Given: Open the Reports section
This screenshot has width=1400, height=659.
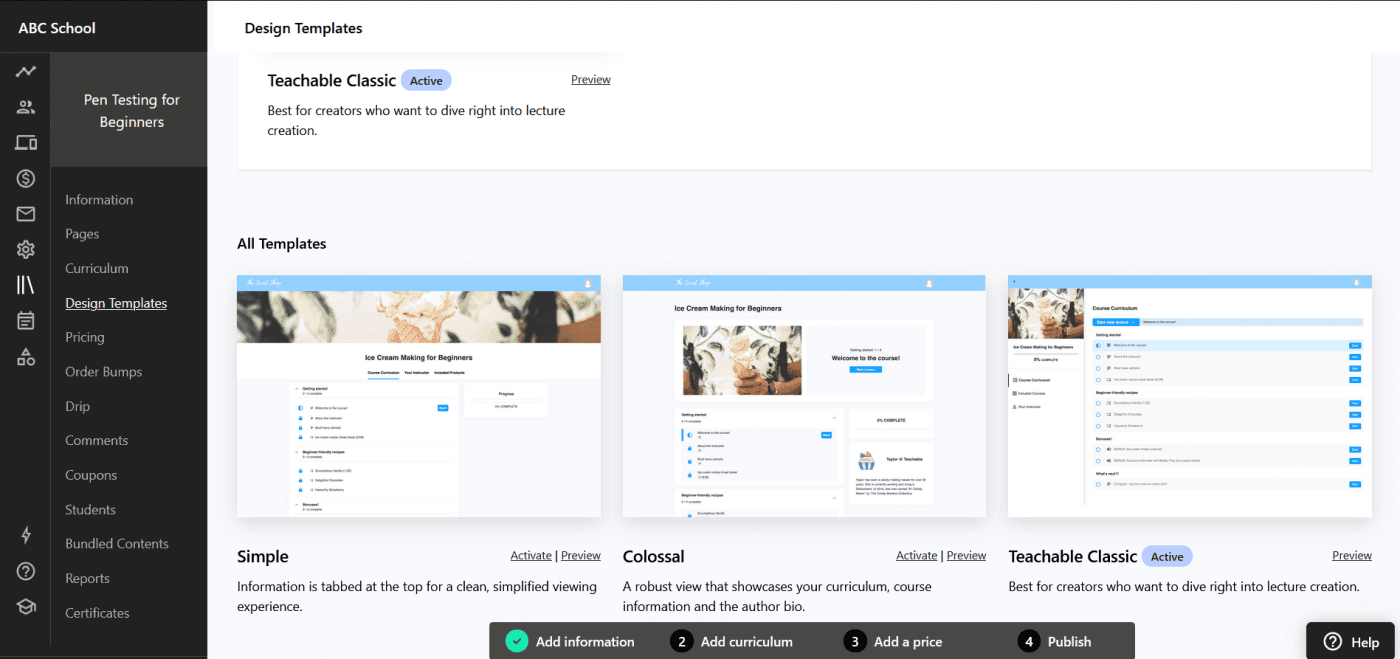Looking at the screenshot, I should [x=87, y=578].
